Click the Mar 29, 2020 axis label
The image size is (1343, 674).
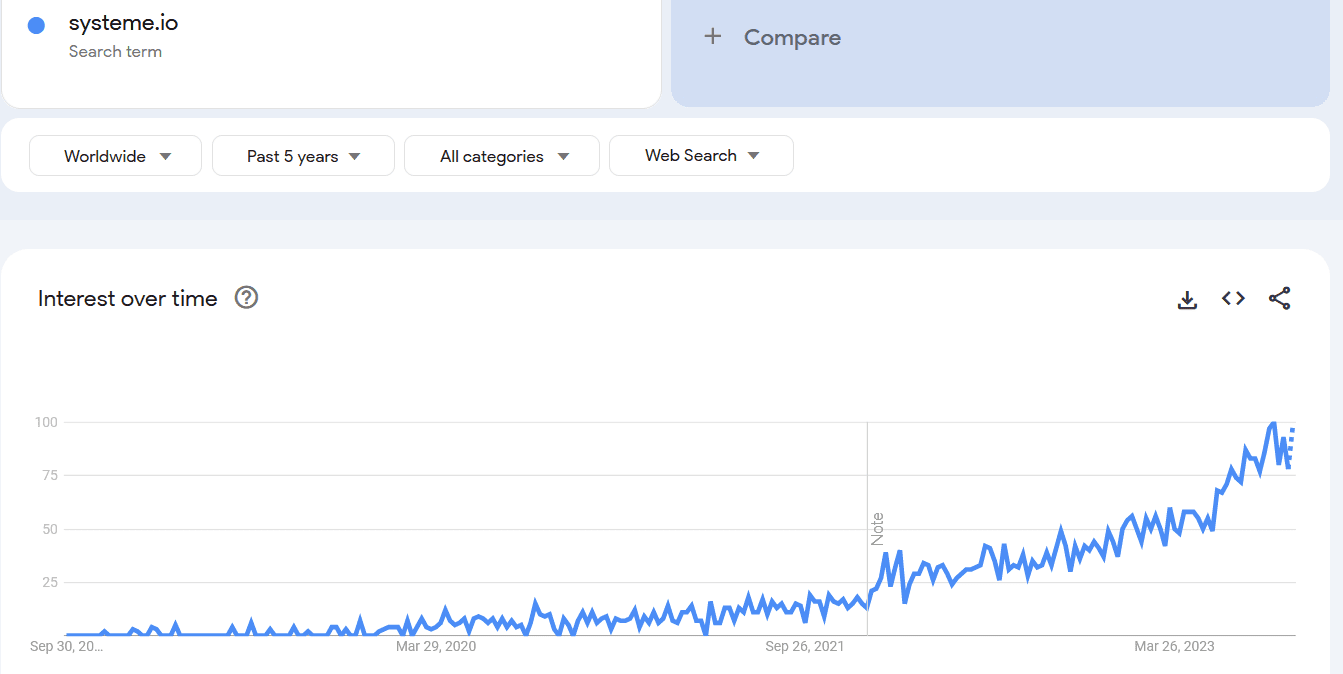click(436, 646)
